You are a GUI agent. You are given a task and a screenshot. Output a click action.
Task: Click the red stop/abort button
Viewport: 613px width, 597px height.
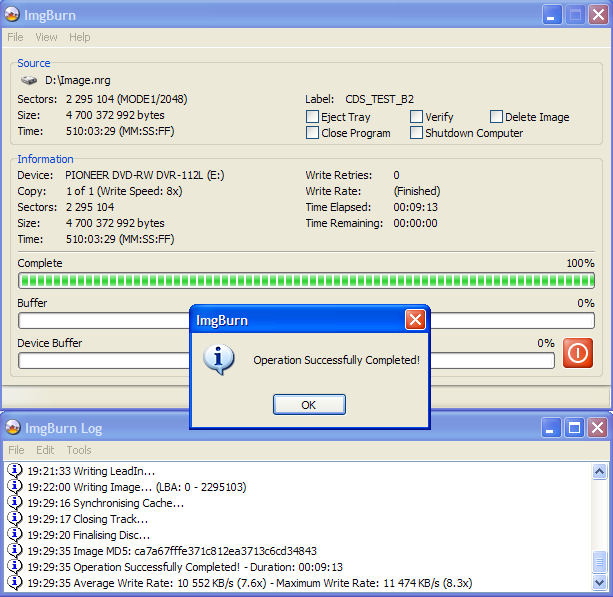coord(578,353)
